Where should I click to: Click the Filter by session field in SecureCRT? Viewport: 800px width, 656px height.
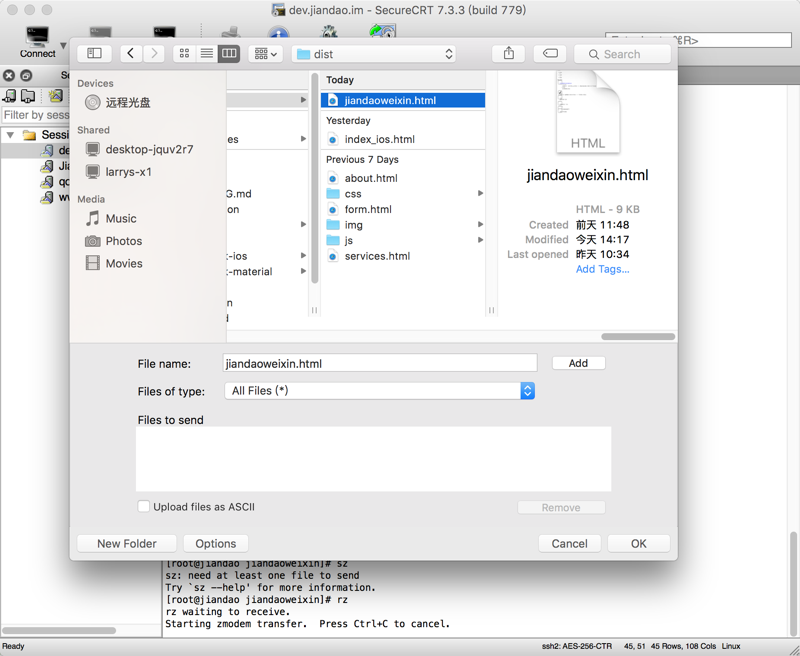(36, 115)
